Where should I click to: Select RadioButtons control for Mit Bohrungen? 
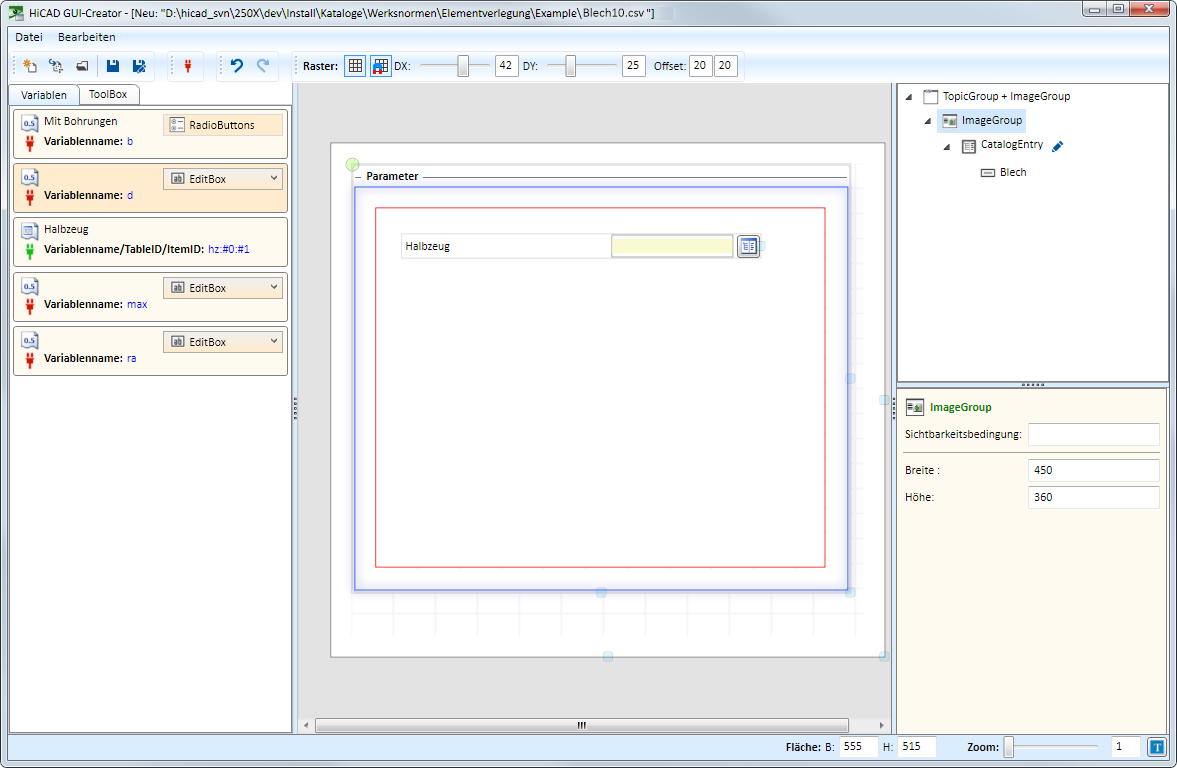tap(222, 125)
